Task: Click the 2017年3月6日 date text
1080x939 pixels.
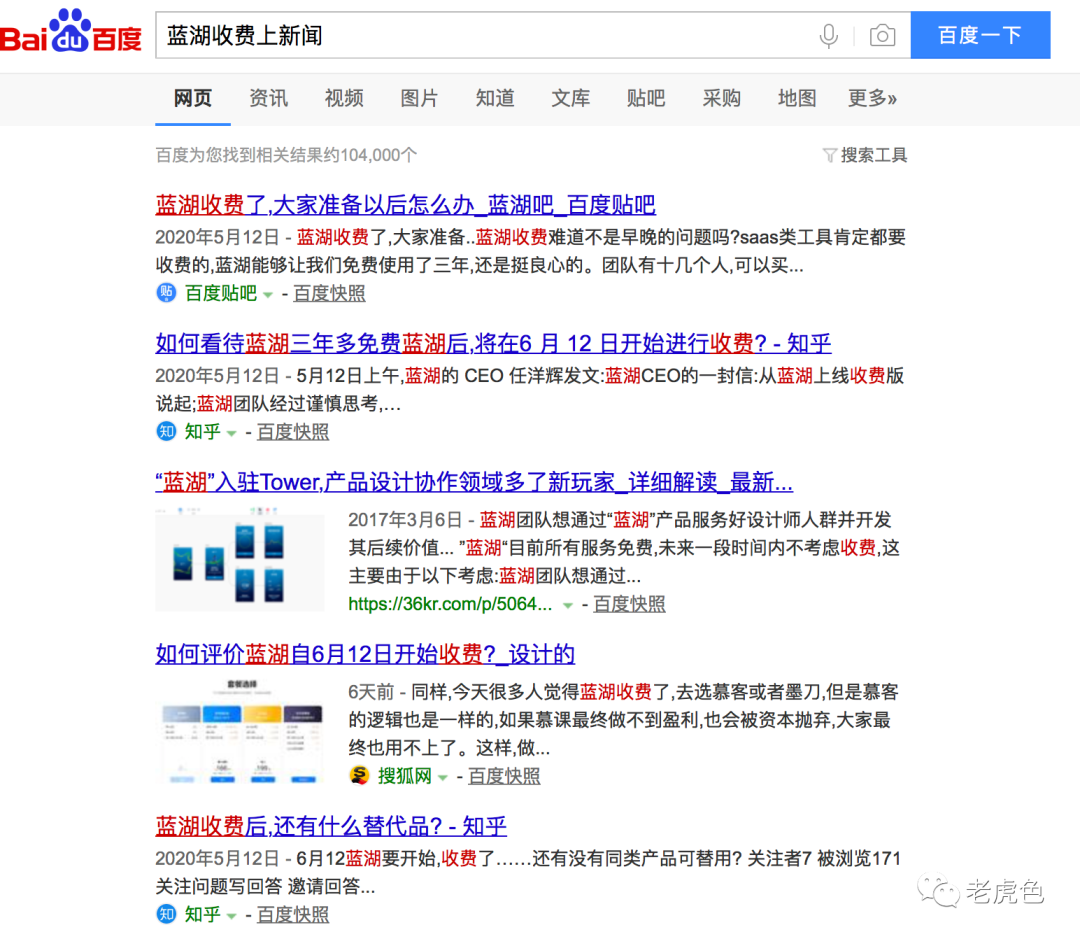Action: (404, 520)
